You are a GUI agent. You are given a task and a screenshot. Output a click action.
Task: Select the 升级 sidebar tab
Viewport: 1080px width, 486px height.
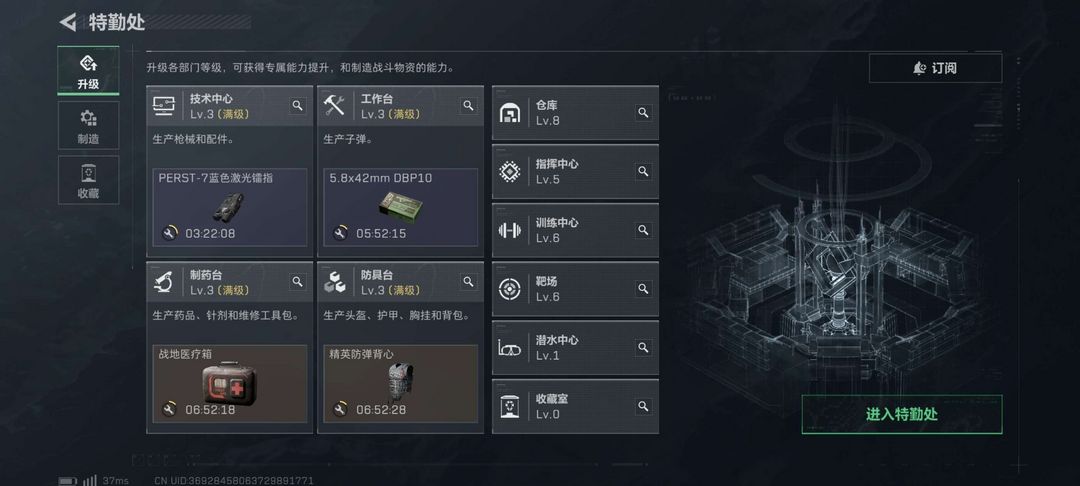pos(88,71)
